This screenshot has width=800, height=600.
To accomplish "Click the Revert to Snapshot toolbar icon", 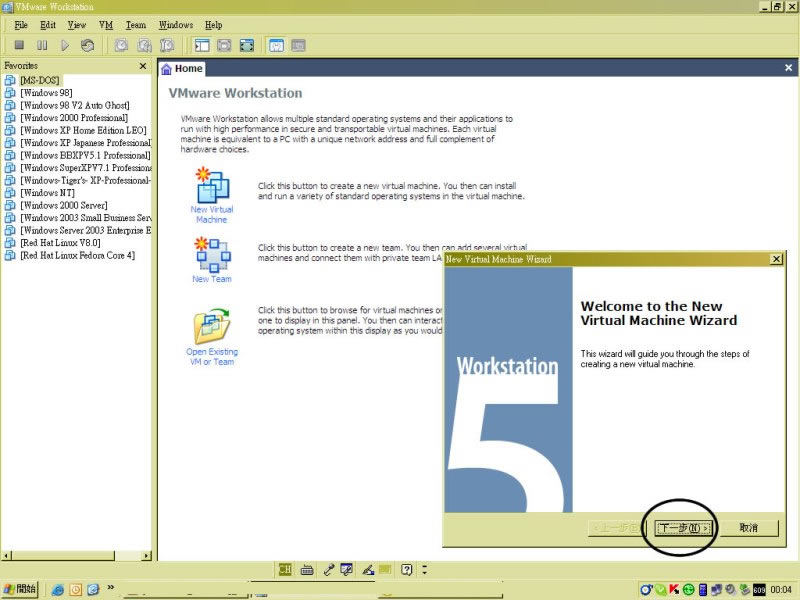I will 144,45.
